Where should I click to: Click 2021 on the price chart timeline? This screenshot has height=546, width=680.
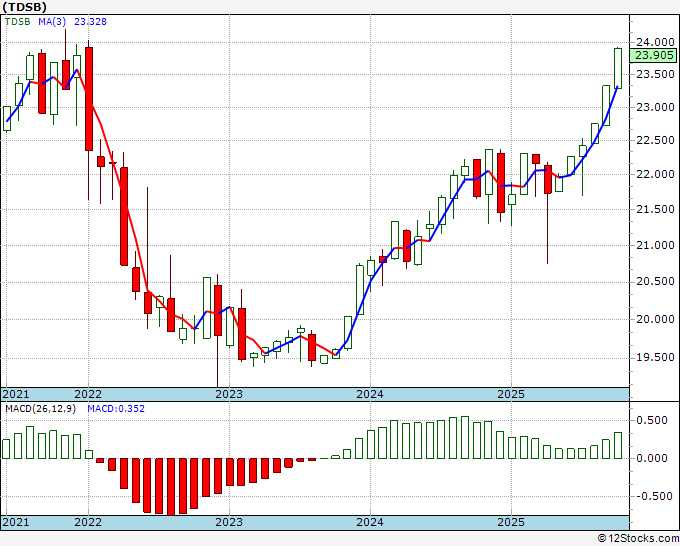(x=16, y=394)
